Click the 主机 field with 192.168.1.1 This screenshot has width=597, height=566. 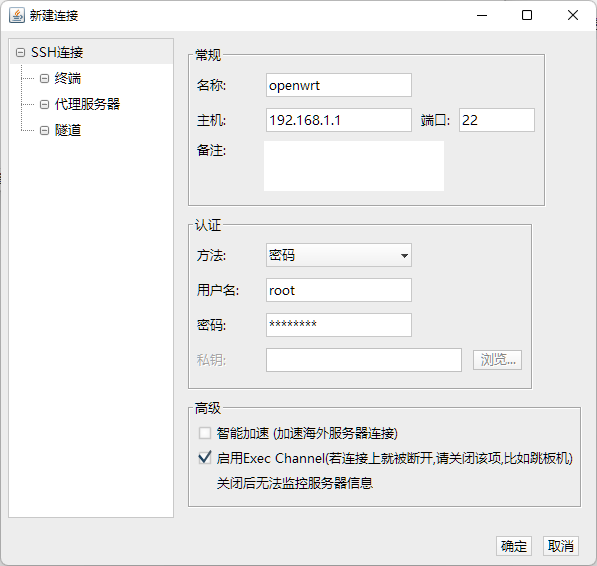click(x=338, y=120)
